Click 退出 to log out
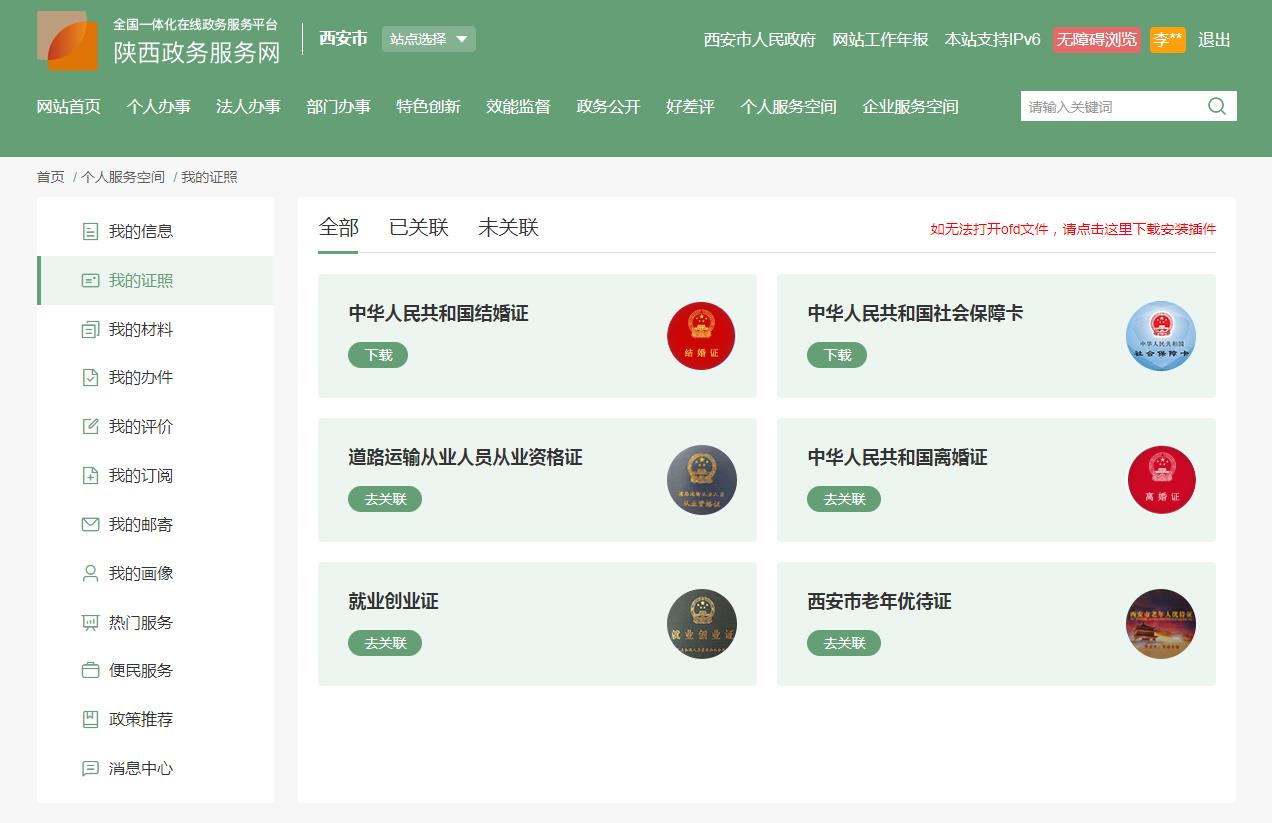 coord(1214,40)
